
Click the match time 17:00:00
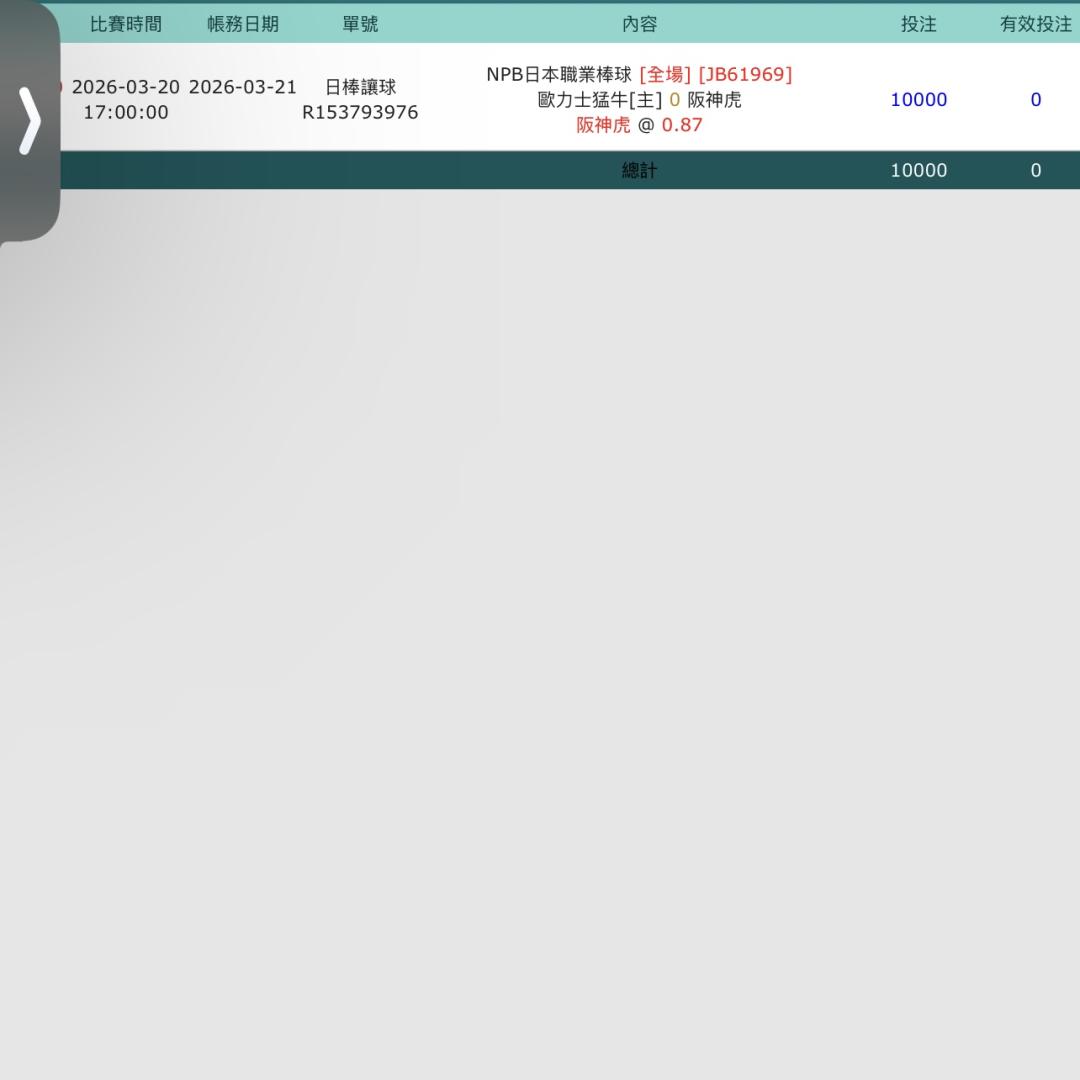(x=126, y=112)
